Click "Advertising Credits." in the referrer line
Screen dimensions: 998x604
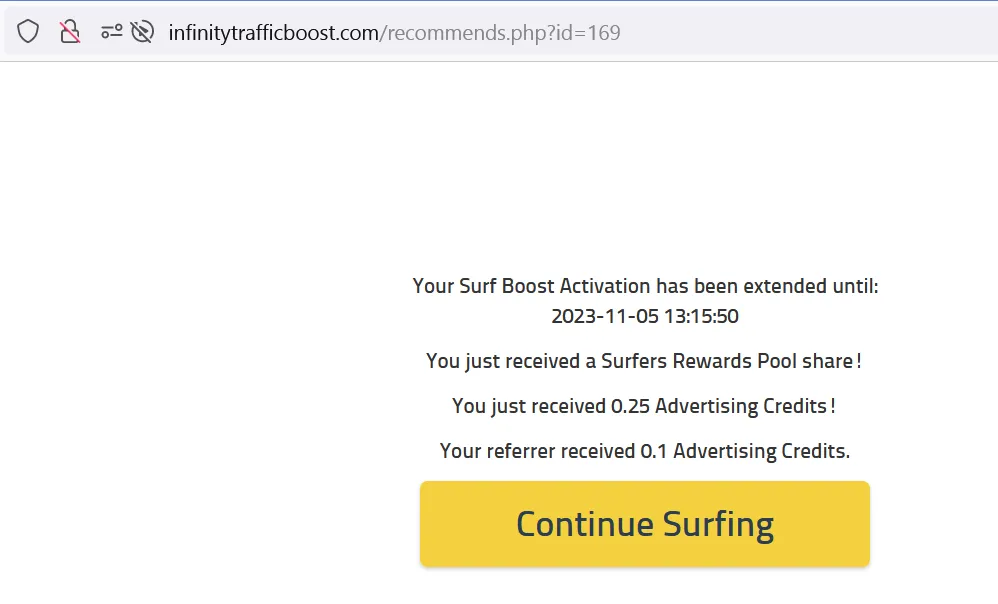pyautogui.click(x=761, y=451)
